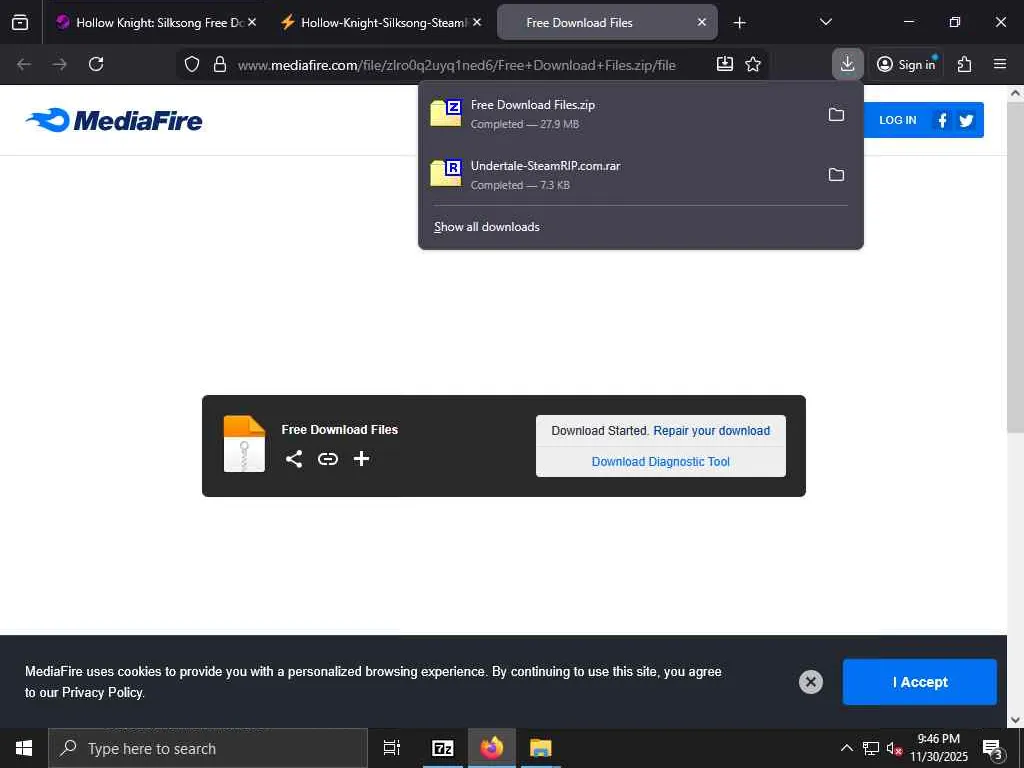Copy link to Free Download Files
1024x768 pixels.
point(328,458)
